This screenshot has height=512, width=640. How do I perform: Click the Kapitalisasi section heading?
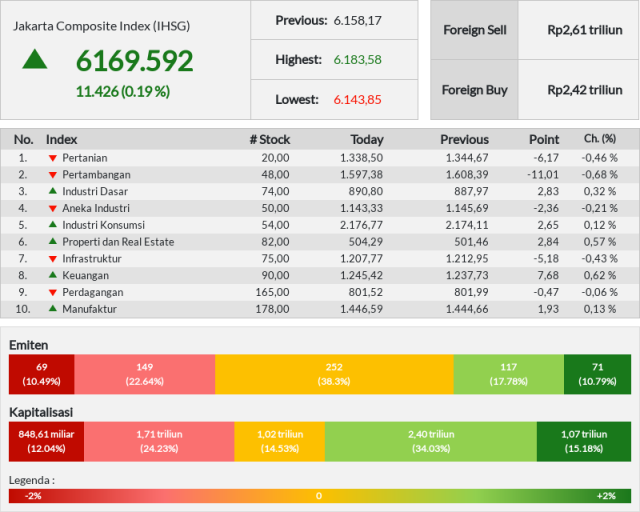[41, 412]
